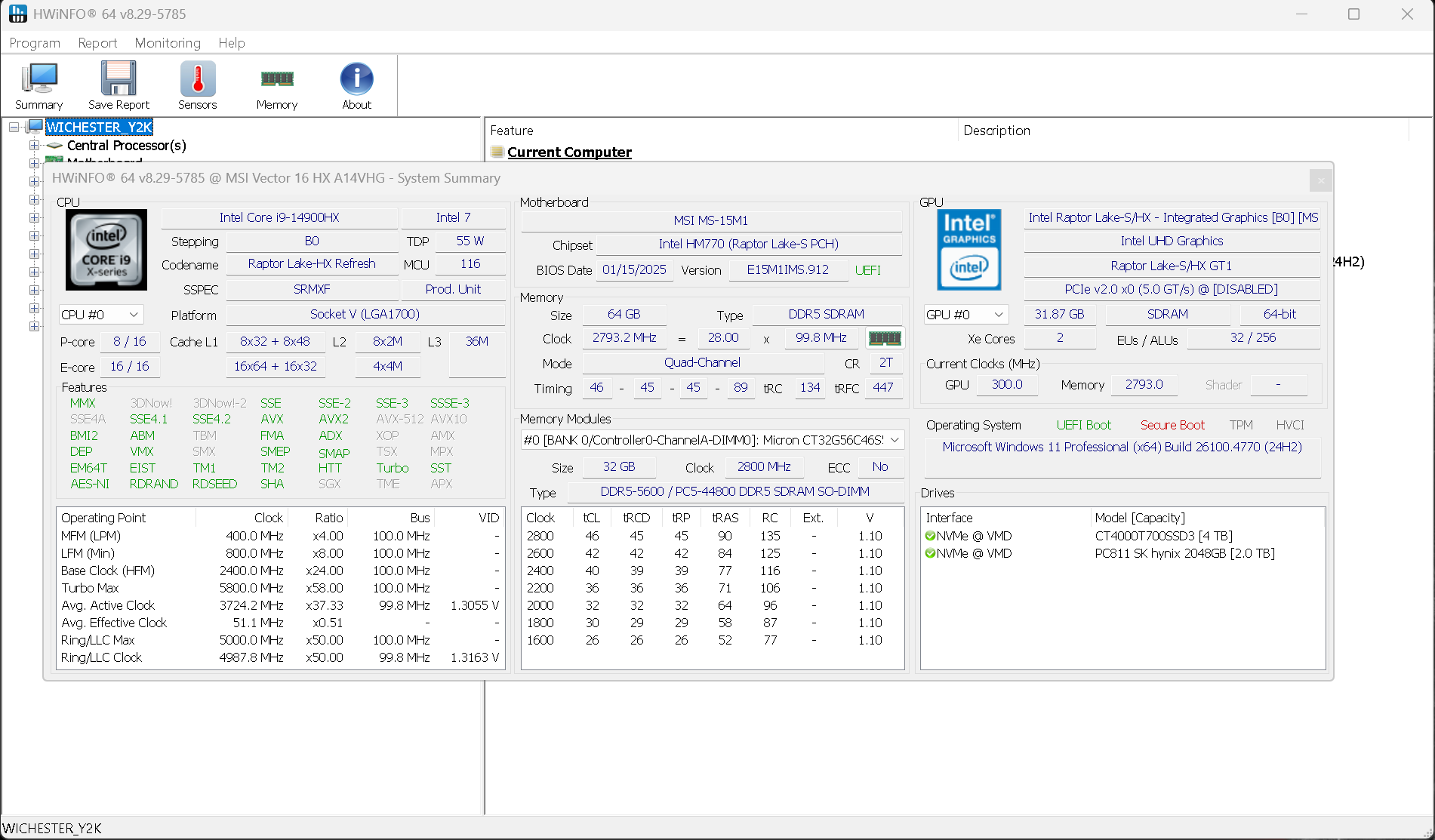Image resolution: width=1435 pixels, height=840 pixels.
Task: Click the AVX2 feature label
Action: point(333,419)
